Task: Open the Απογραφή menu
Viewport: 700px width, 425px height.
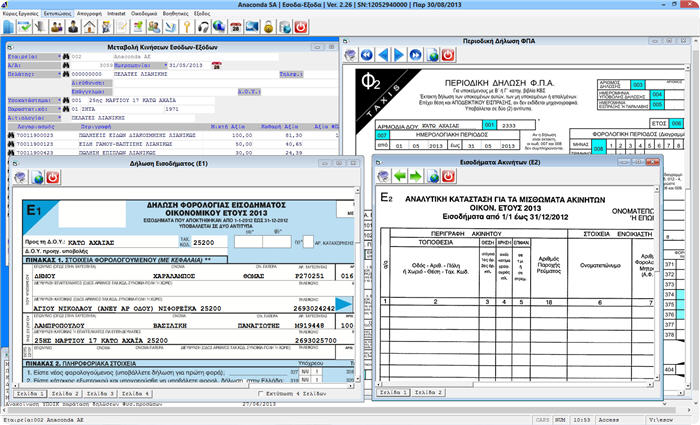Action: coord(89,14)
